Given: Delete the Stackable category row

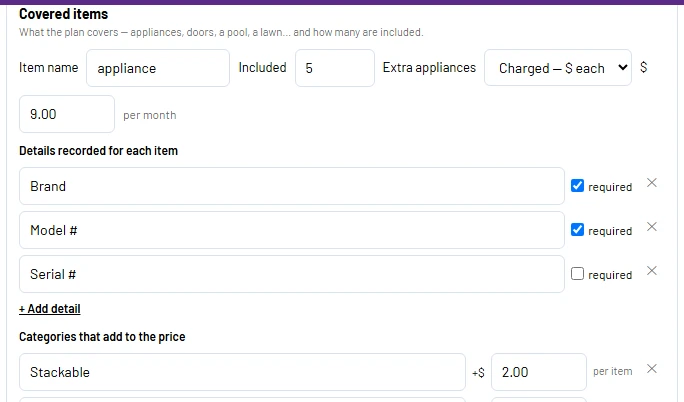Looking at the screenshot, I should tap(652, 369).
